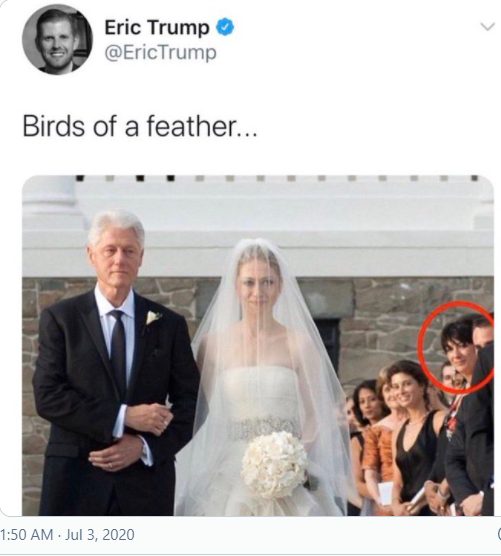Open the tweet options chevron menu

tap(488, 27)
